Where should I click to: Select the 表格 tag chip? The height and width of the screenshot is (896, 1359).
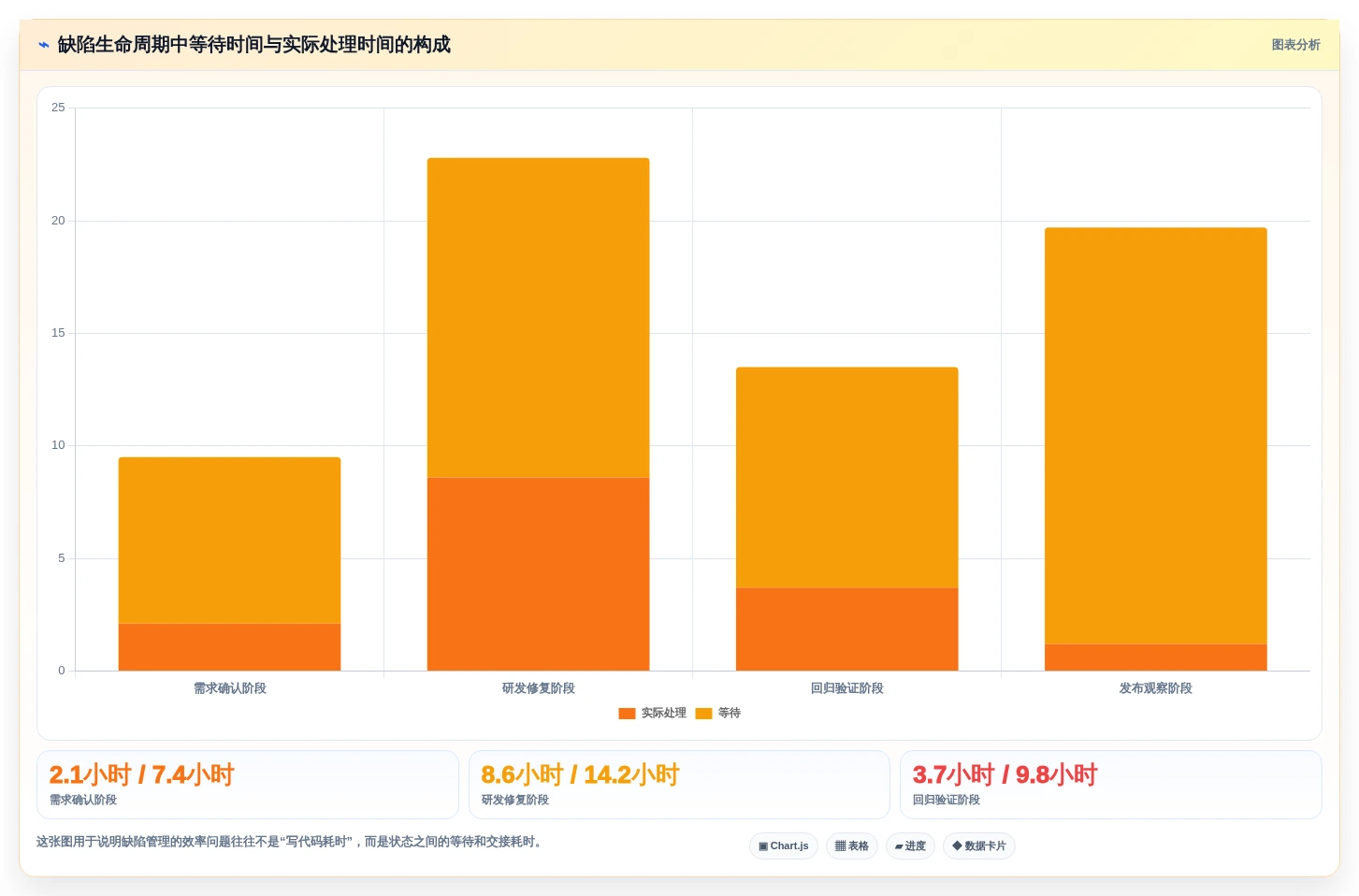click(852, 846)
